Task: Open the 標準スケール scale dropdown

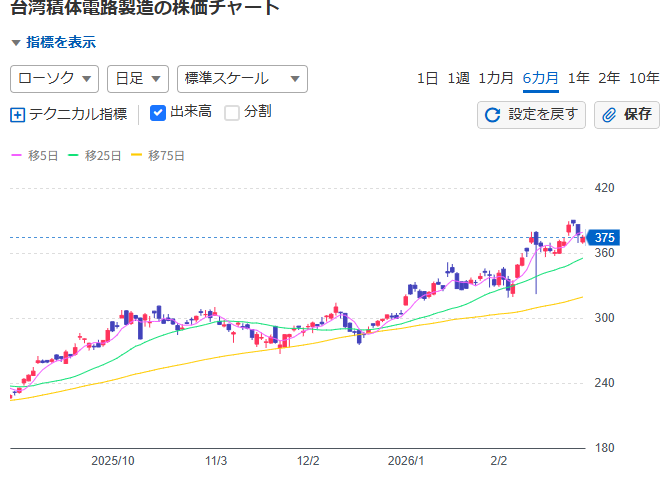Action: [x=241, y=78]
